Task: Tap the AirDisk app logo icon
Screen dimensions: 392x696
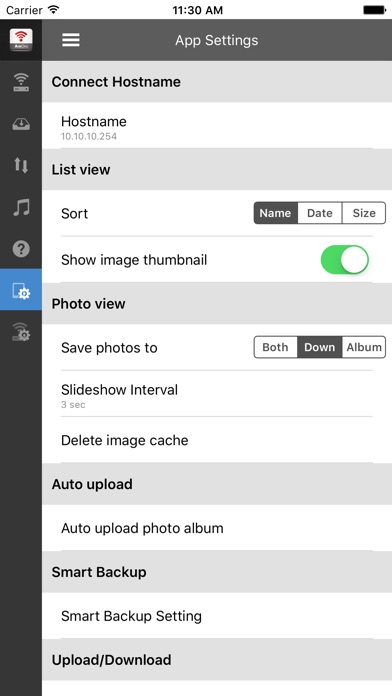Action: [21, 40]
